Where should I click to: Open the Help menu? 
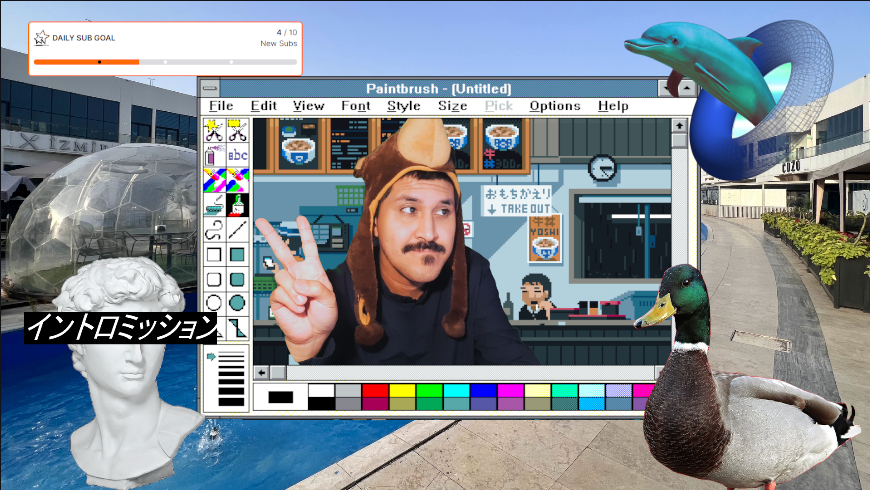613,106
